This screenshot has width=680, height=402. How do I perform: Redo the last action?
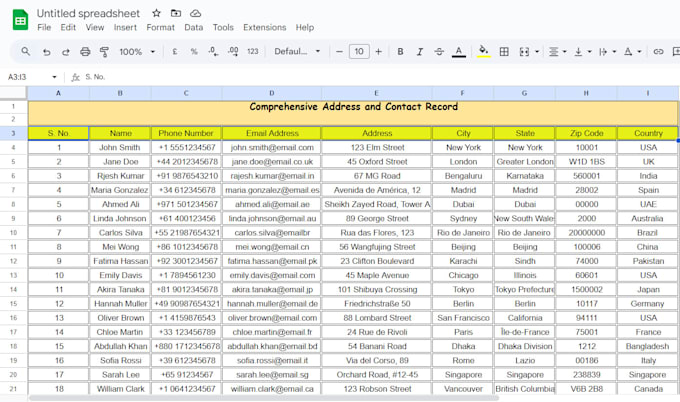point(65,52)
